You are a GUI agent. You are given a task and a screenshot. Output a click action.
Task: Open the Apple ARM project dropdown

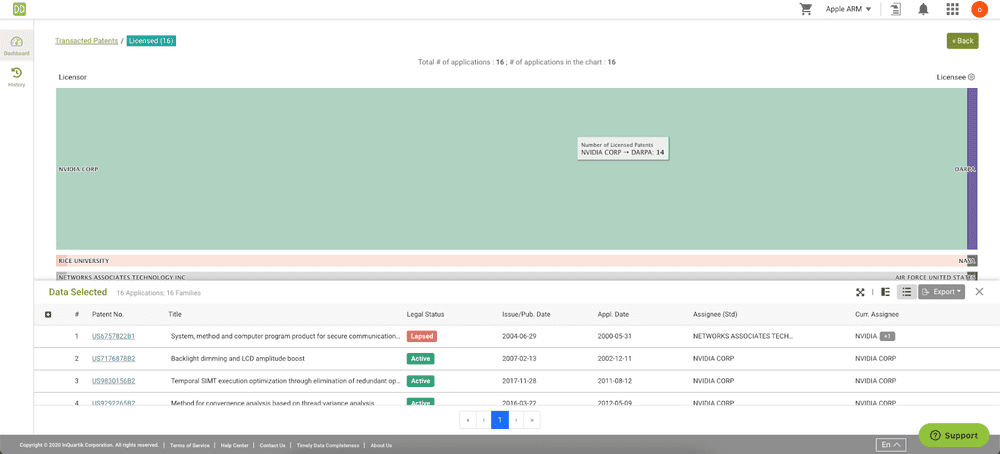tap(848, 9)
